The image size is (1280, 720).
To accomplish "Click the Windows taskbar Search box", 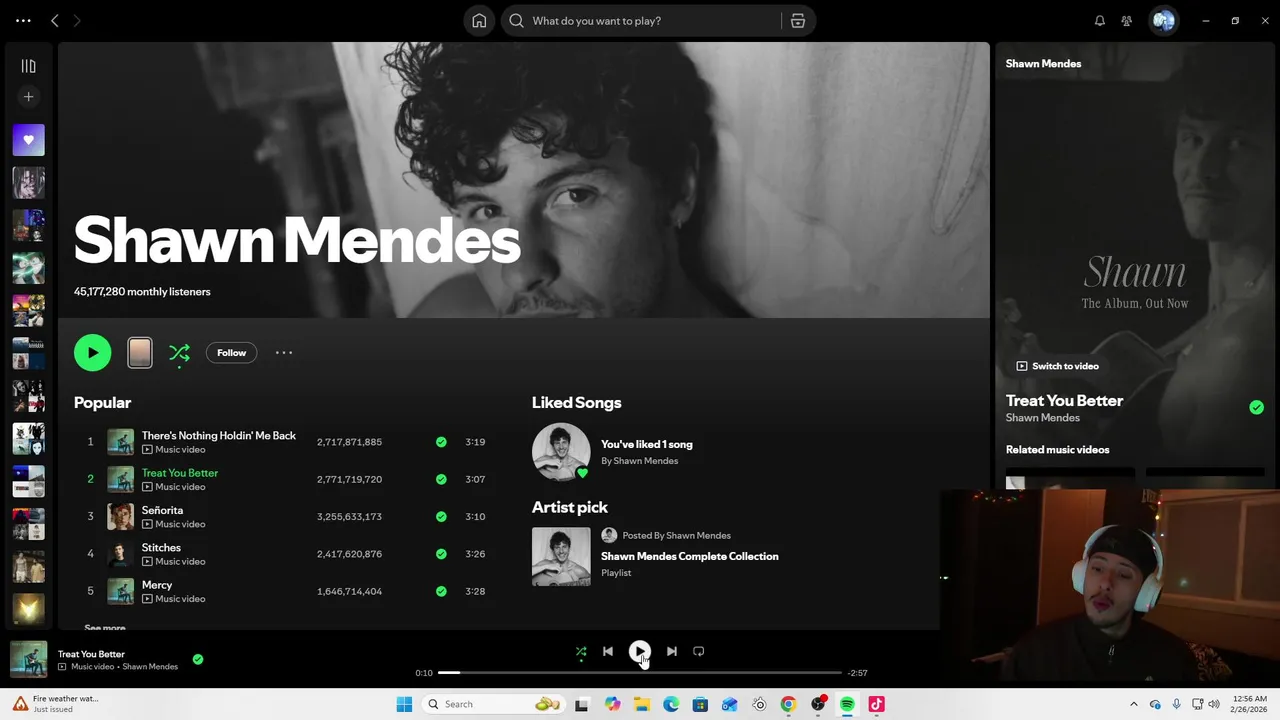I will coord(493,704).
